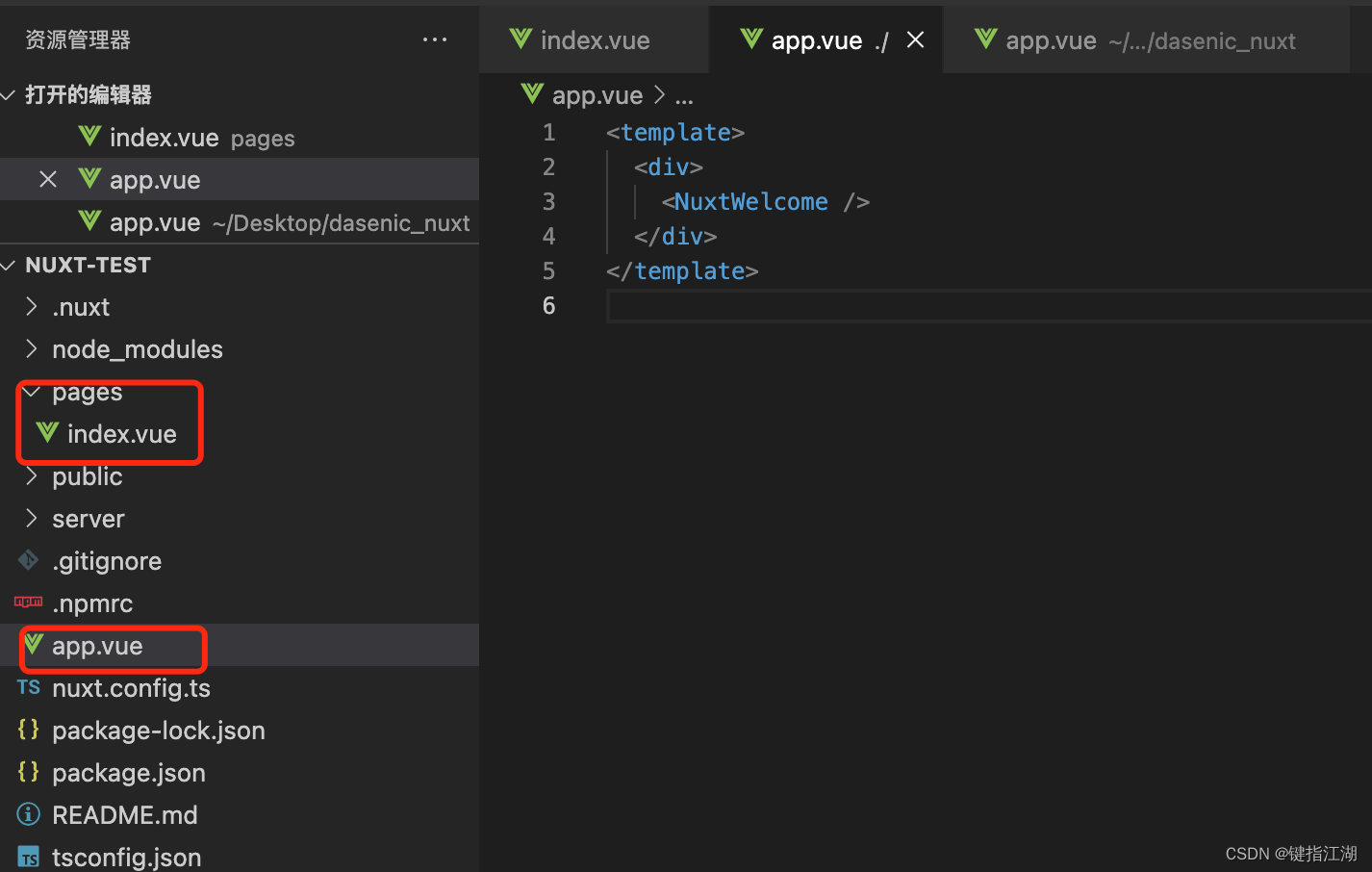Viewport: 1372px width, 872px height.
Task: Click the 资源管理器 panel title
Action: click(77, 39)
